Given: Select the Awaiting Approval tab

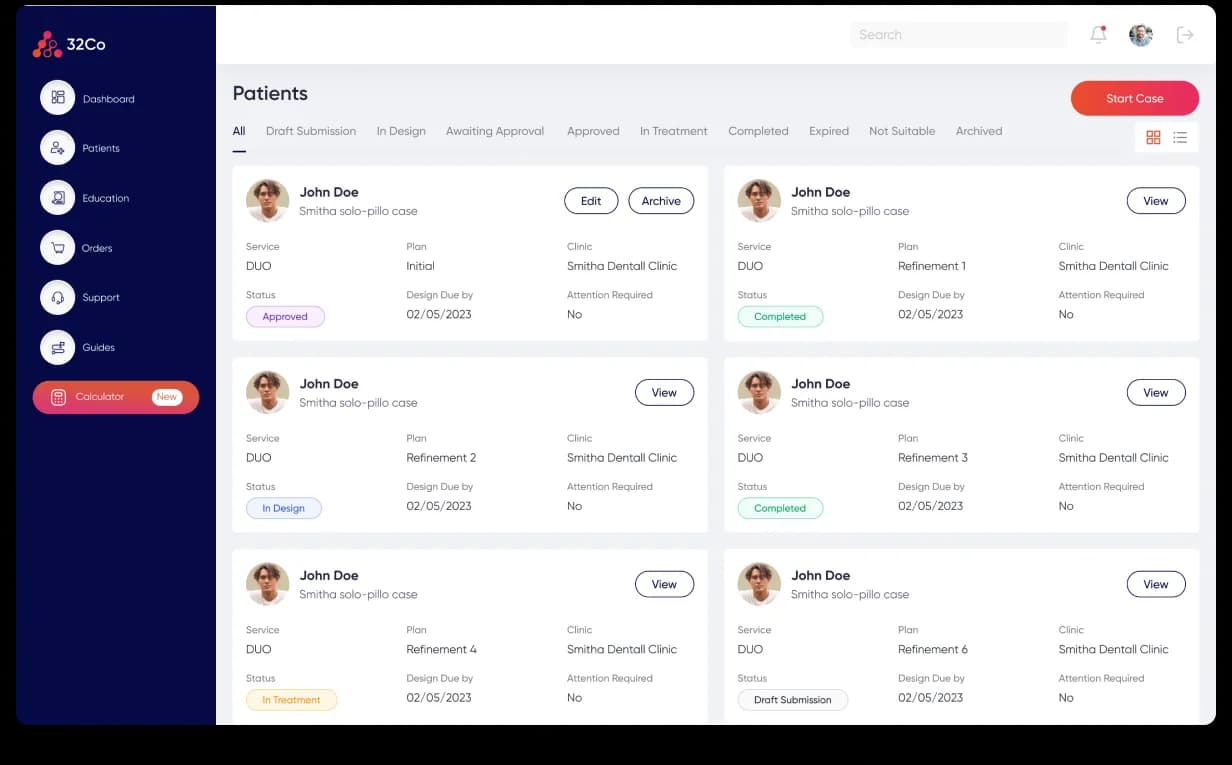Looking at the screenshot, I should [x=495, y=131].
